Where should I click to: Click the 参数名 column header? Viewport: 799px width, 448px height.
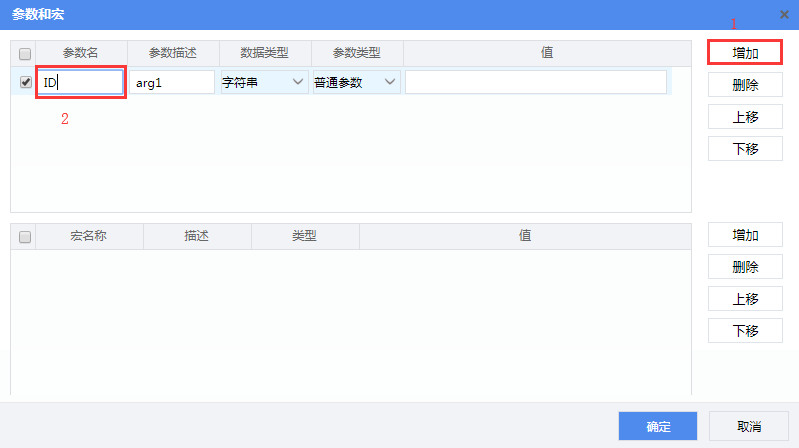[82, 53]
